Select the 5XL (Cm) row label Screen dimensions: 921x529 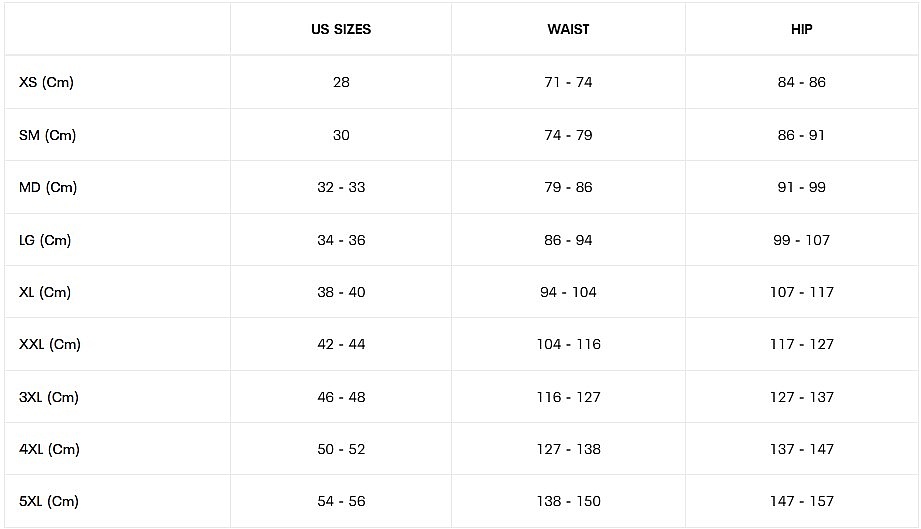tap(48, 501)
